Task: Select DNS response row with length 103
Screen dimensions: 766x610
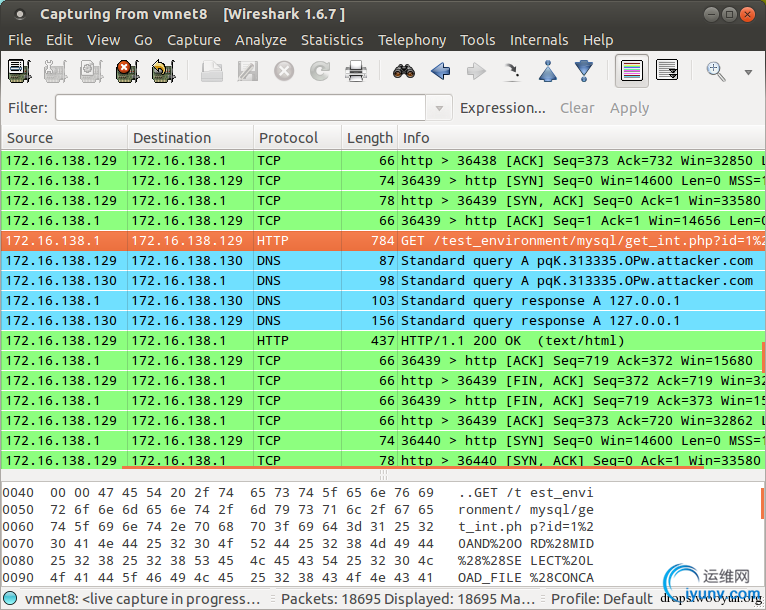Action: (383, 301)
